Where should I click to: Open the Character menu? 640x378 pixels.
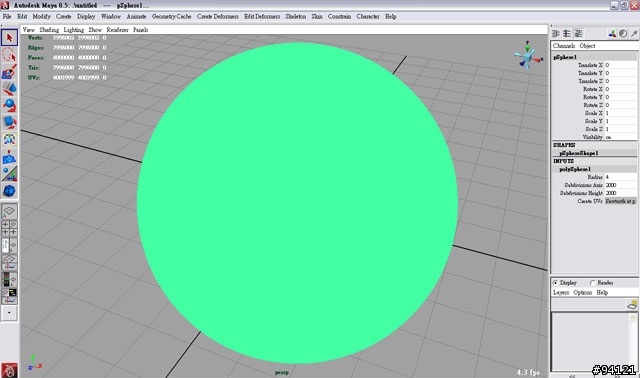click(368, 16)
